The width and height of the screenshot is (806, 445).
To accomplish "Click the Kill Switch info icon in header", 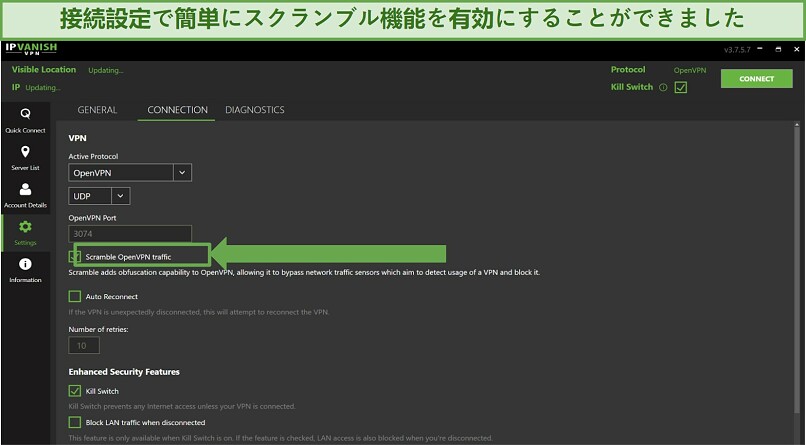I will coord(663,87).
